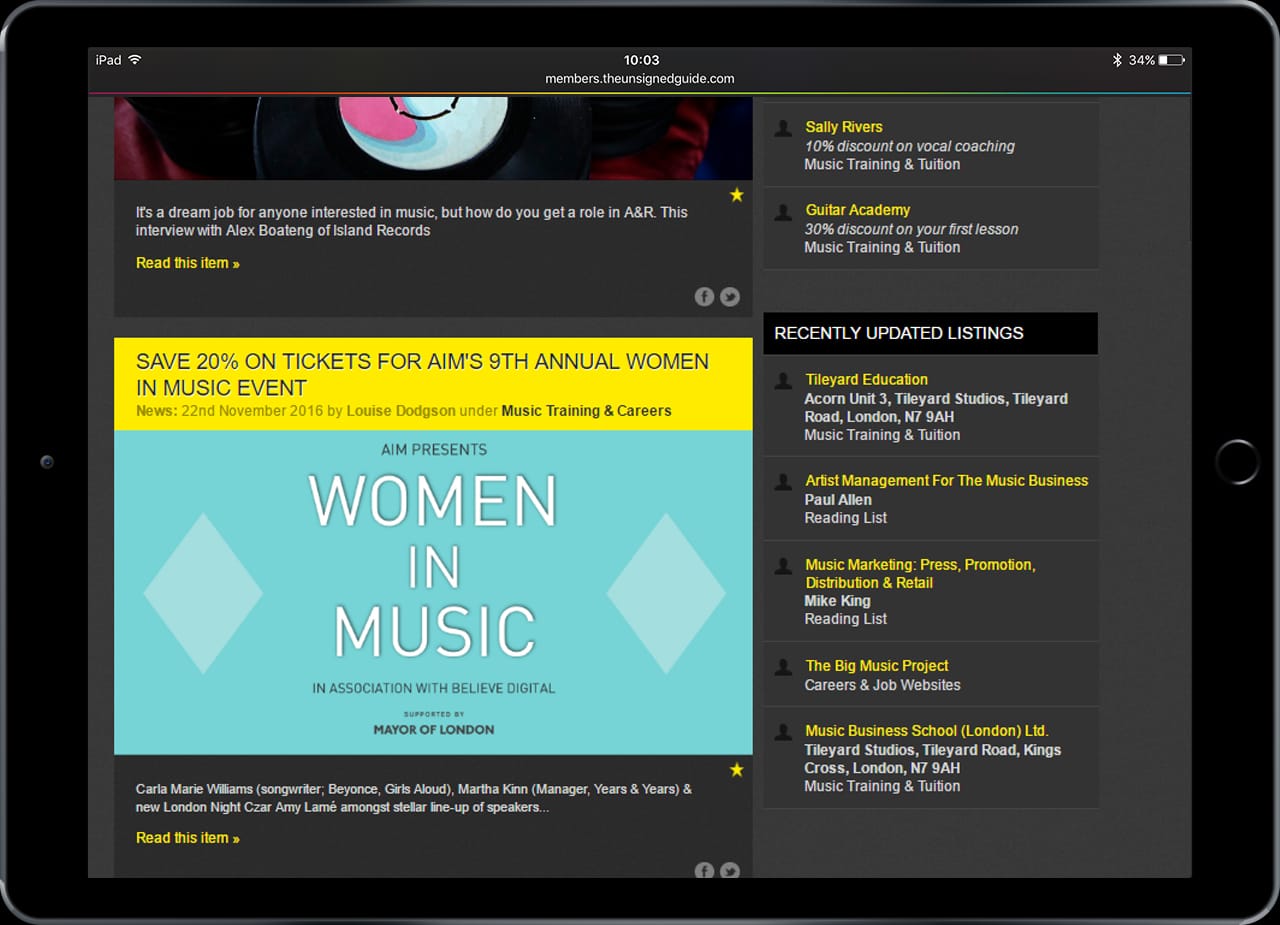Tap the Bluetooth icon in the status bar
Image resolution: width=1280 pixels, height=925 pixels.
tap(1118, 60)
